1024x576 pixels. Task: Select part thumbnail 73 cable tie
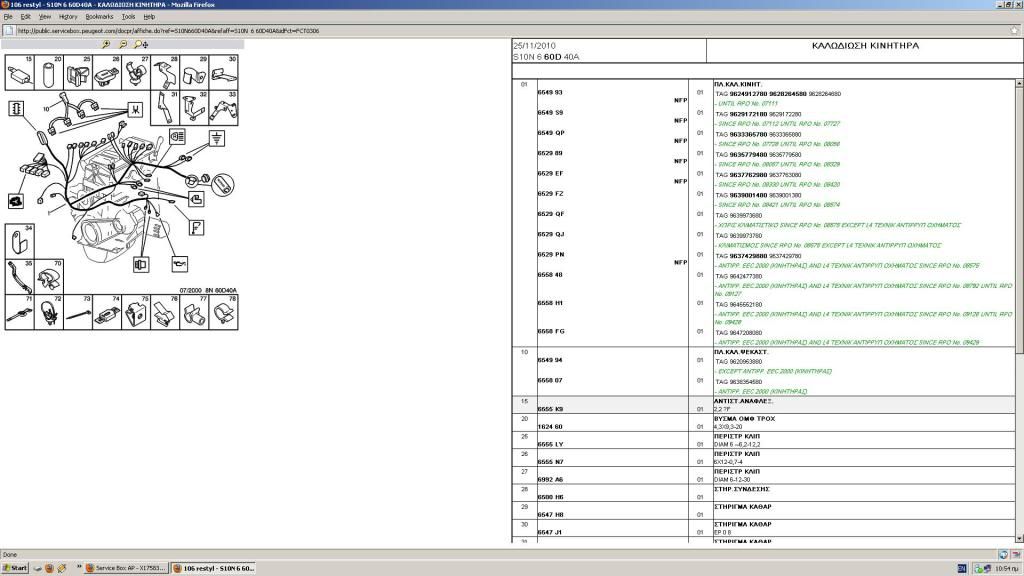point(78,312)
